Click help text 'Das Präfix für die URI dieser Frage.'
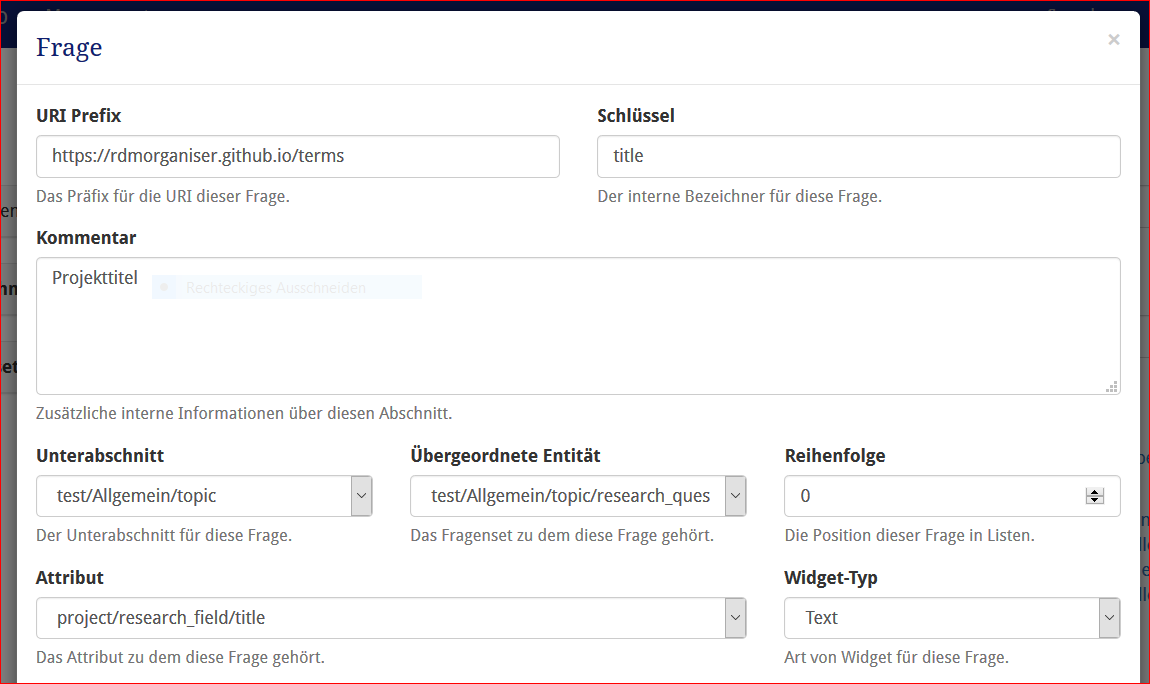The image size is (1150, 684). [163, 196]
